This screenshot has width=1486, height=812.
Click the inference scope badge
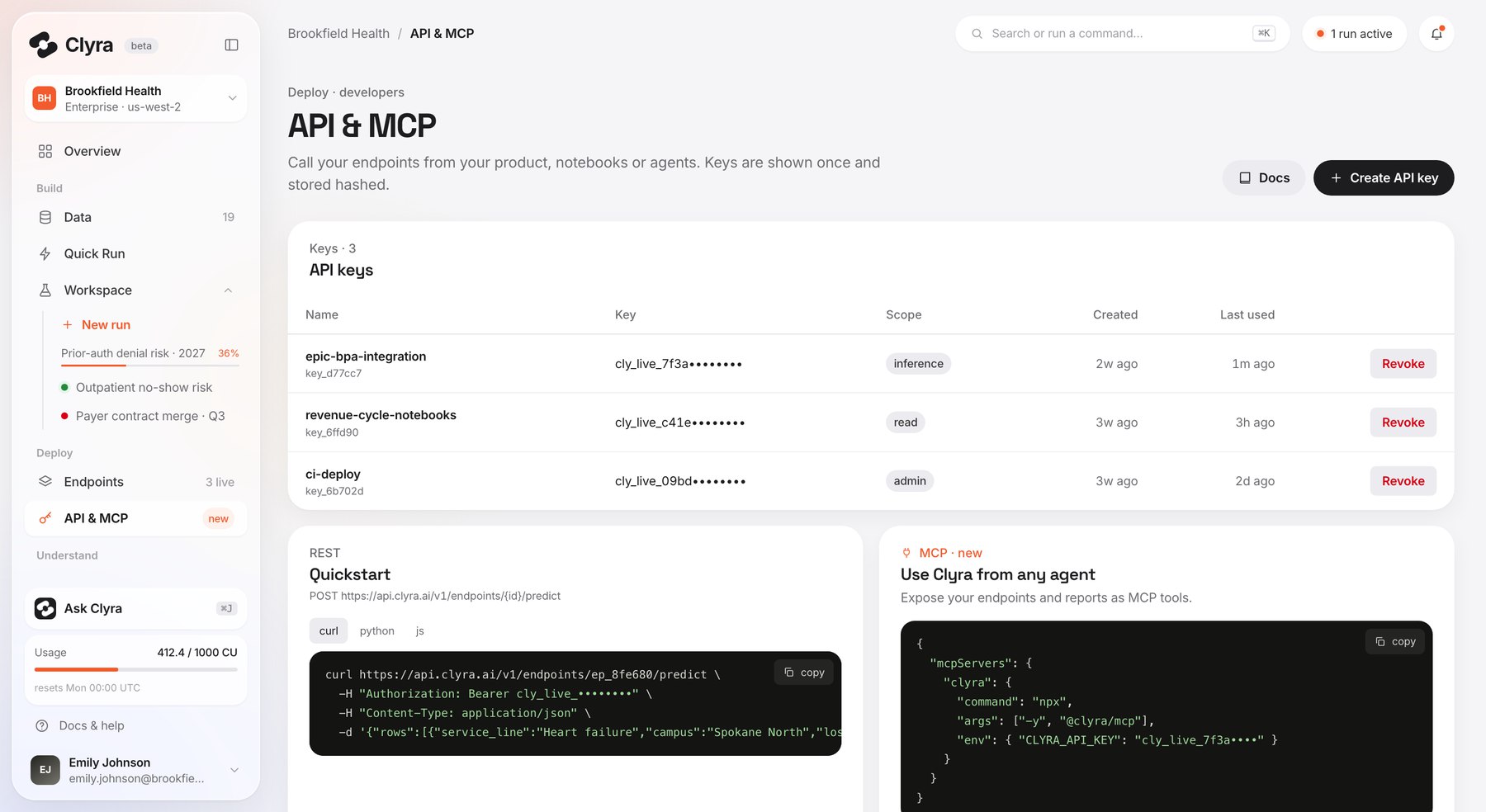(918, 364)
